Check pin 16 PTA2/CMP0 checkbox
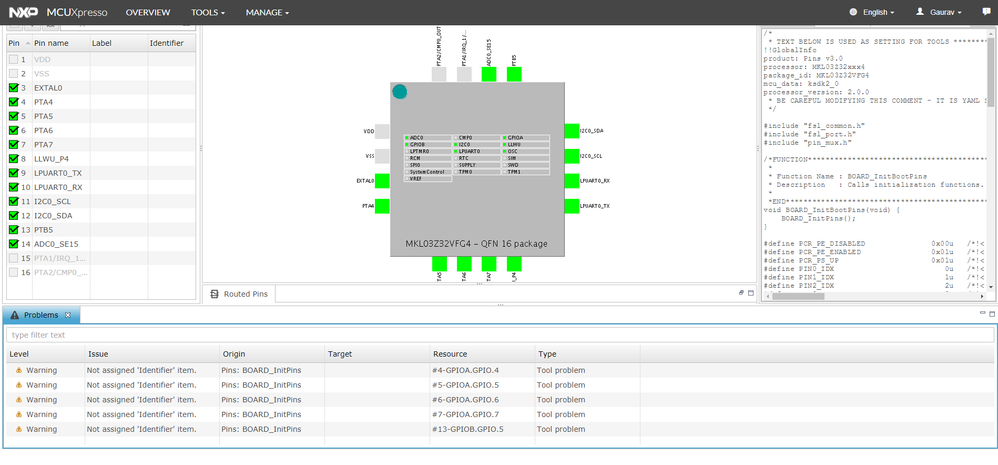Screen dimensions: 998x465 tap(13, 272)
